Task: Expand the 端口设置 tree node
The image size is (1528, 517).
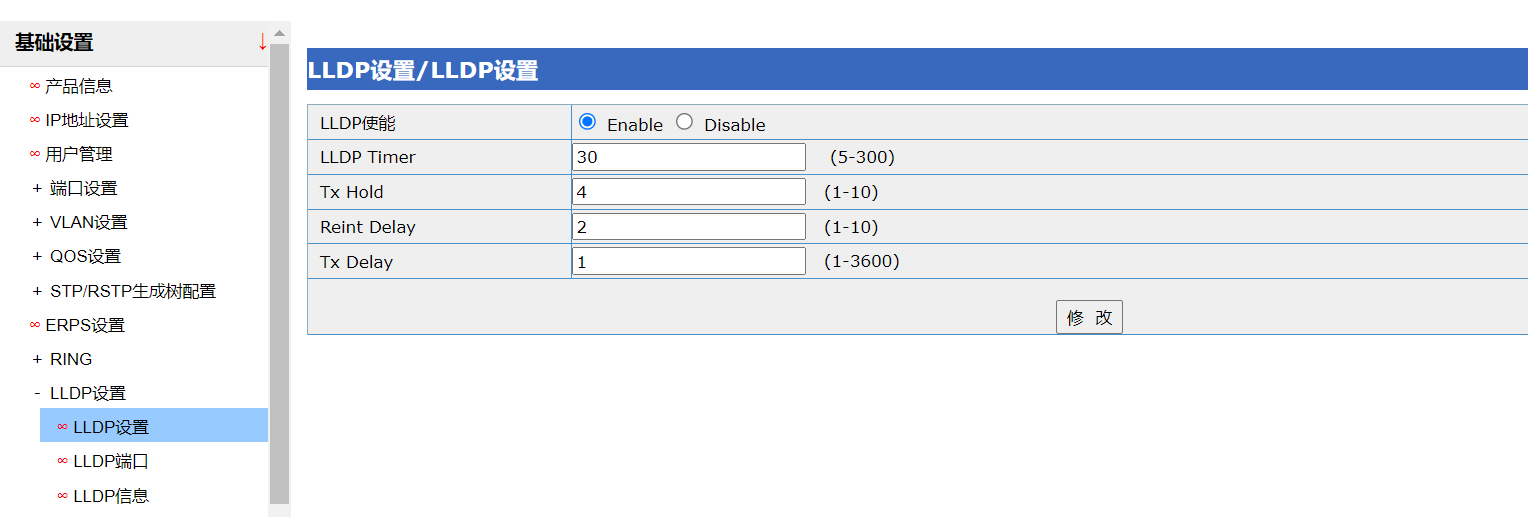Action: click(82, 188)
